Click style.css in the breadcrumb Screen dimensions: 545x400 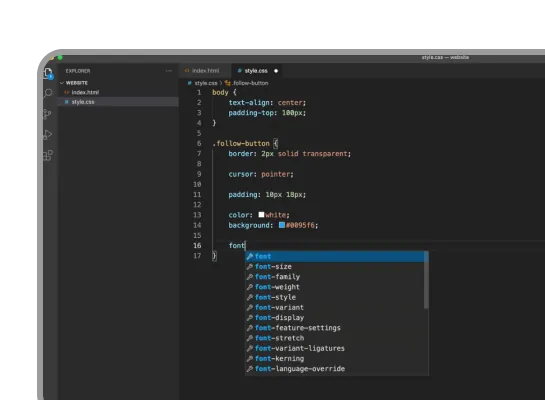(206, 83)
